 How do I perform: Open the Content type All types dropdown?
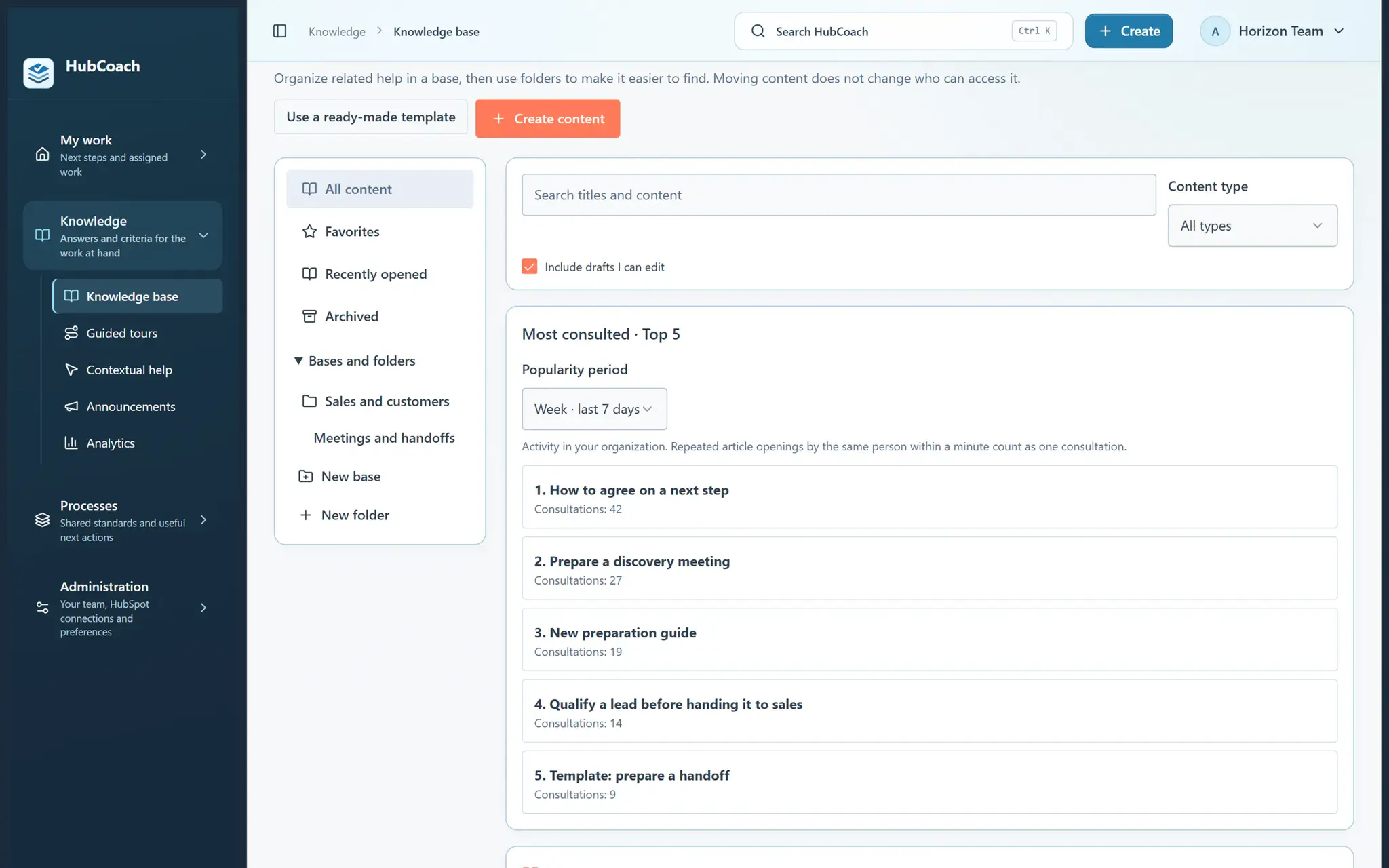[1252, 226]
